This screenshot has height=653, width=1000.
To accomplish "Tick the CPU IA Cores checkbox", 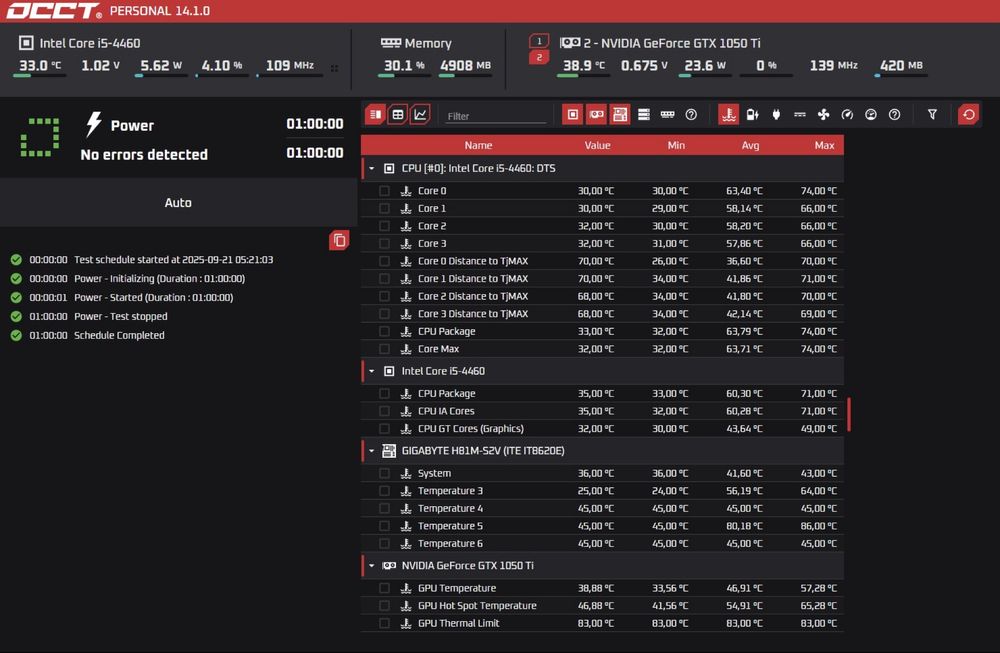I will [x=384, y=411].
